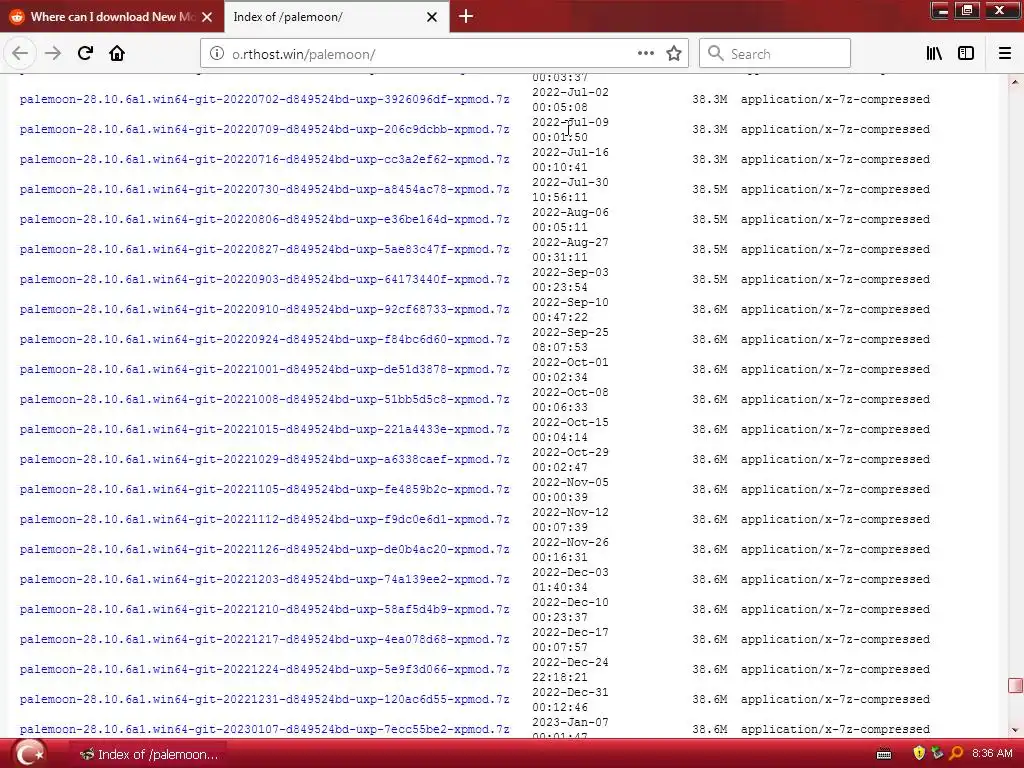The width and height of the screenshot is (1024, 768).
Task: Open the home page
Action: 117,54
